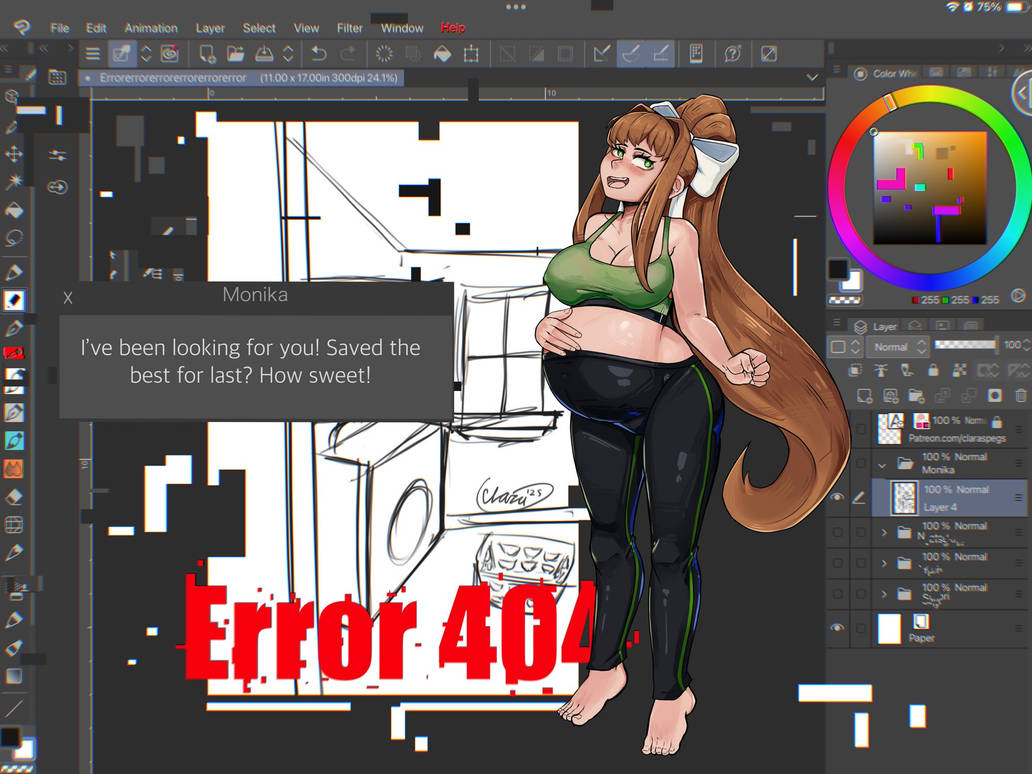
Task: Collapse the Monika layer folder
Action: point(882,464)
